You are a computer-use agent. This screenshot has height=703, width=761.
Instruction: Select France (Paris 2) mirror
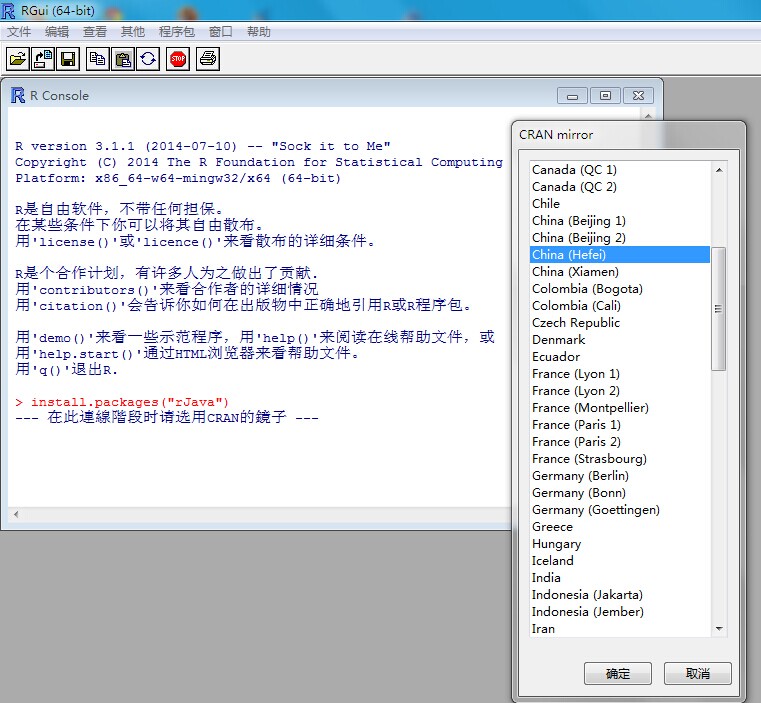point(620,442)
